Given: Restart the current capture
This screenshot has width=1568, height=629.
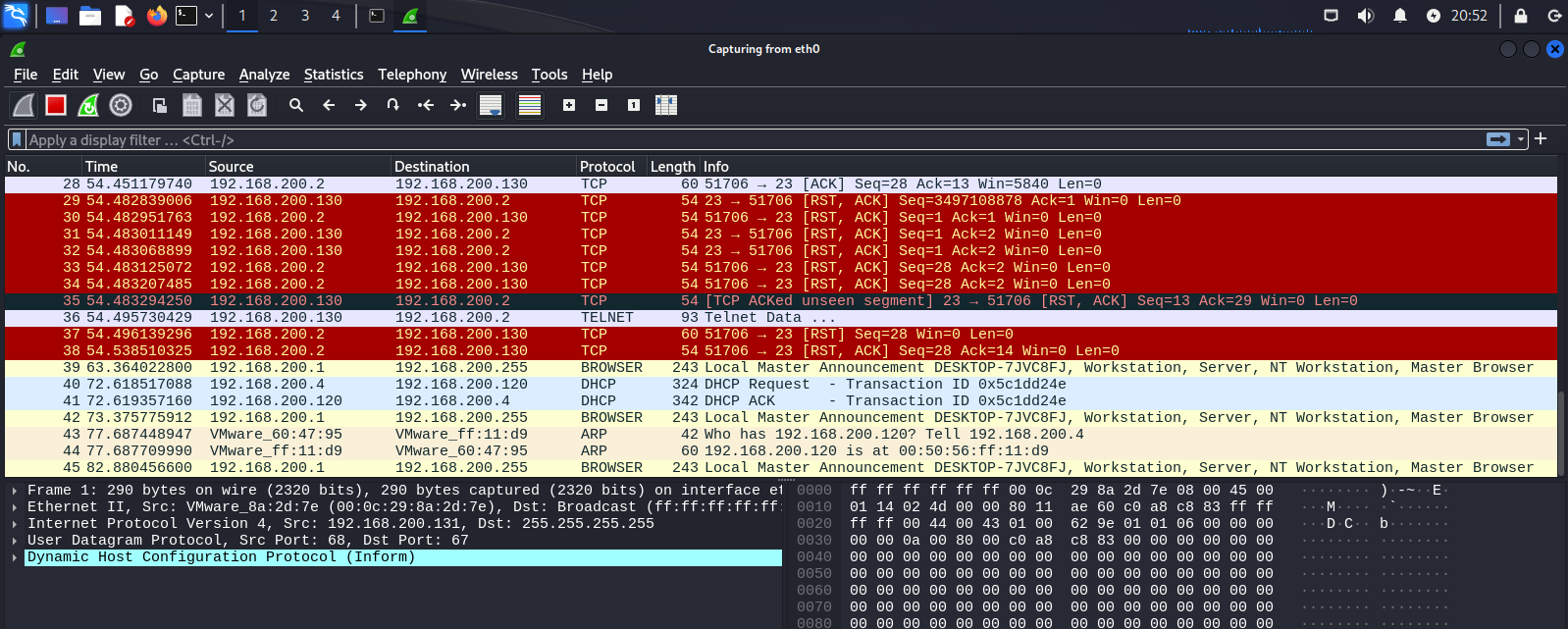Looking at the screenshot, I should (88, 105).
